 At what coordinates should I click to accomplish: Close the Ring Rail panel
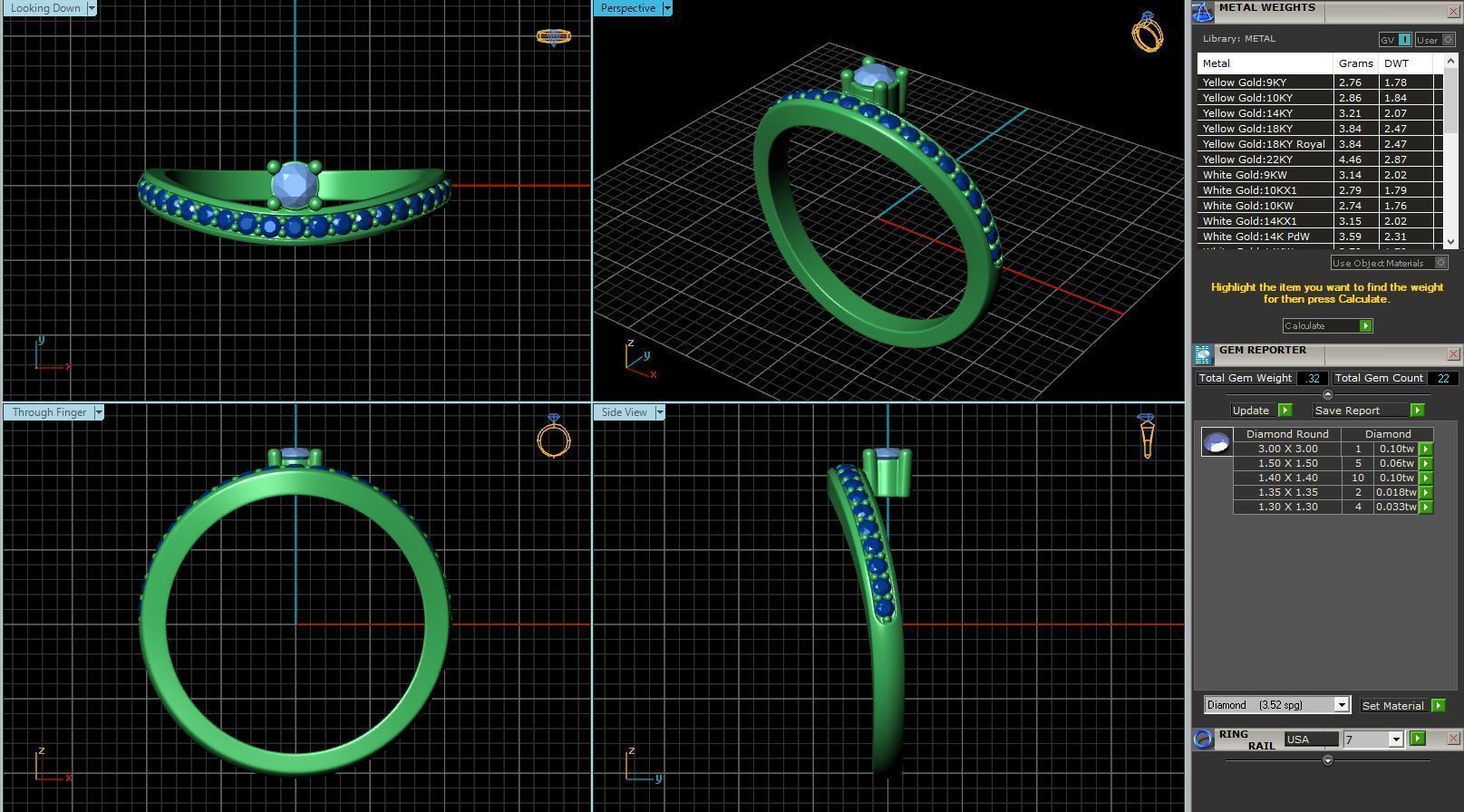point(1453,739)
